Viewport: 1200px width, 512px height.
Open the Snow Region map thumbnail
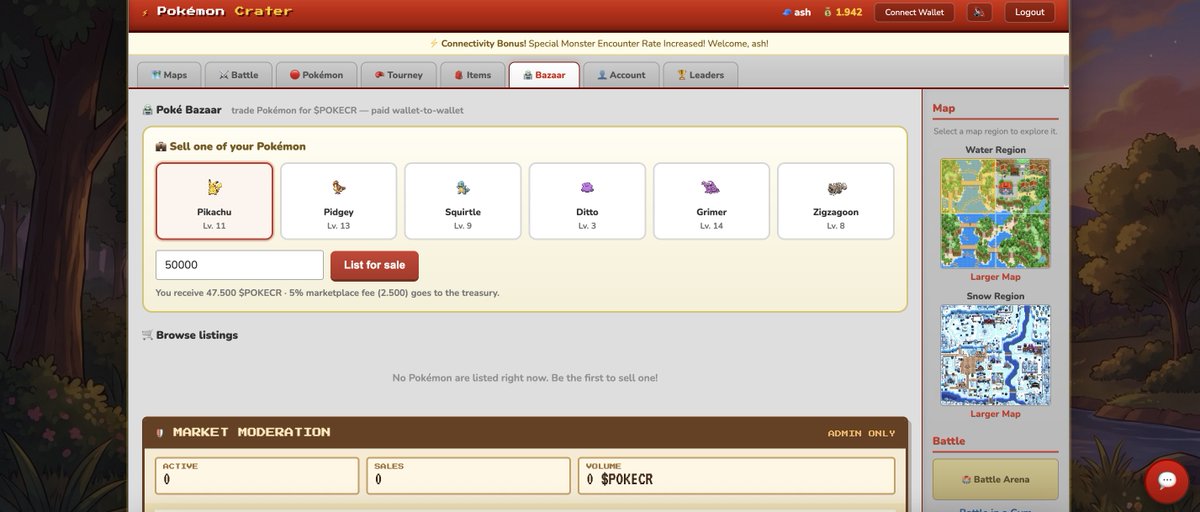tap(995, 355)
